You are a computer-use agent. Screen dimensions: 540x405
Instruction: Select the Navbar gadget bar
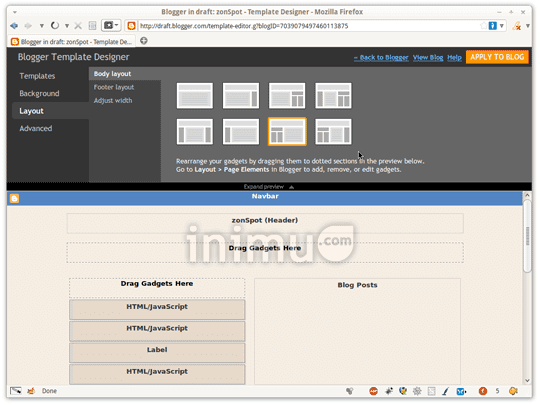click(x=264, y=198)
